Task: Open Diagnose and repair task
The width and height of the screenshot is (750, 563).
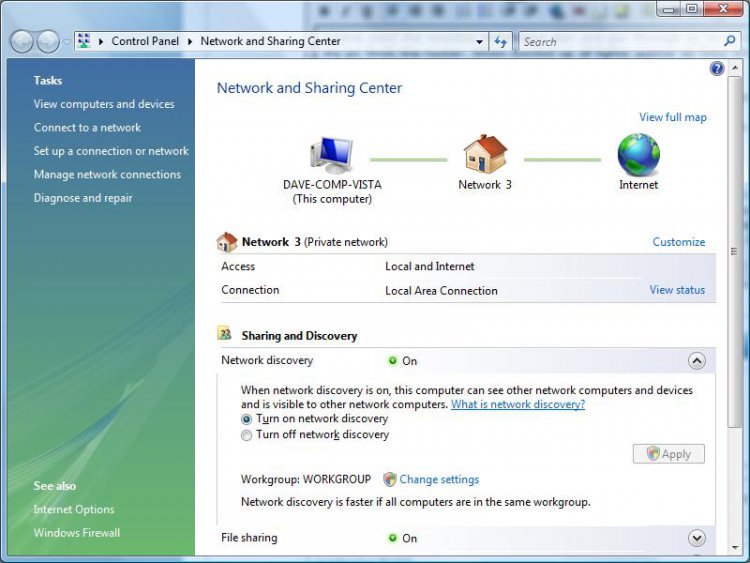Action: (83, 198)
